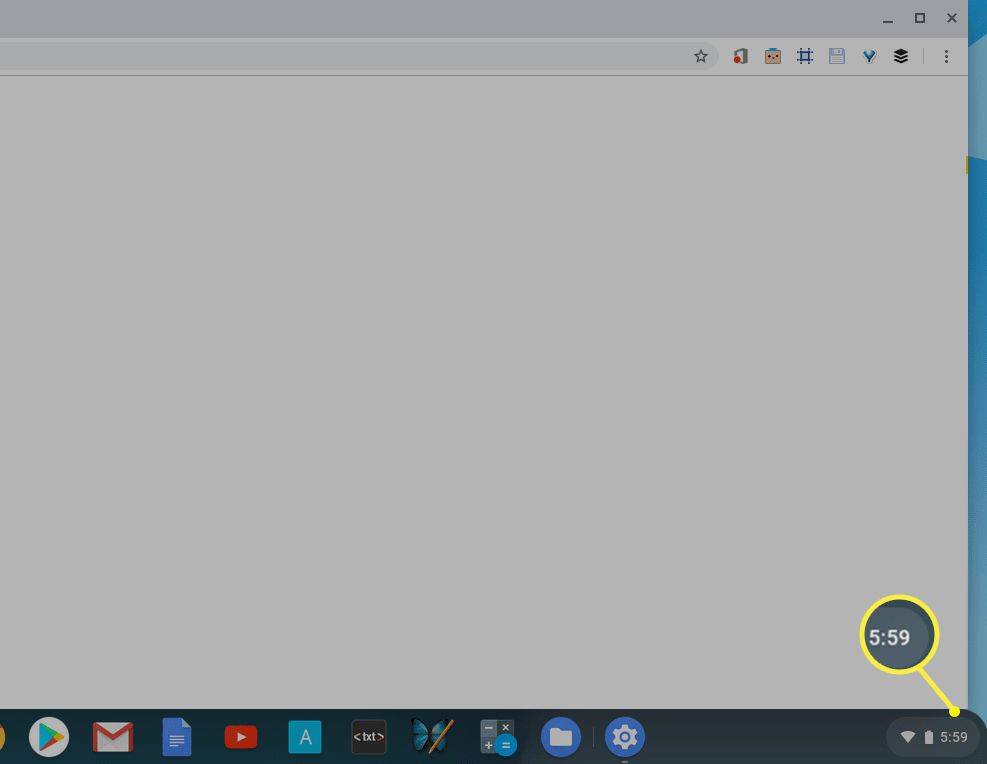Launch Google Play Store from the shelf
This screenshot has width=987, height=764.
49,738
